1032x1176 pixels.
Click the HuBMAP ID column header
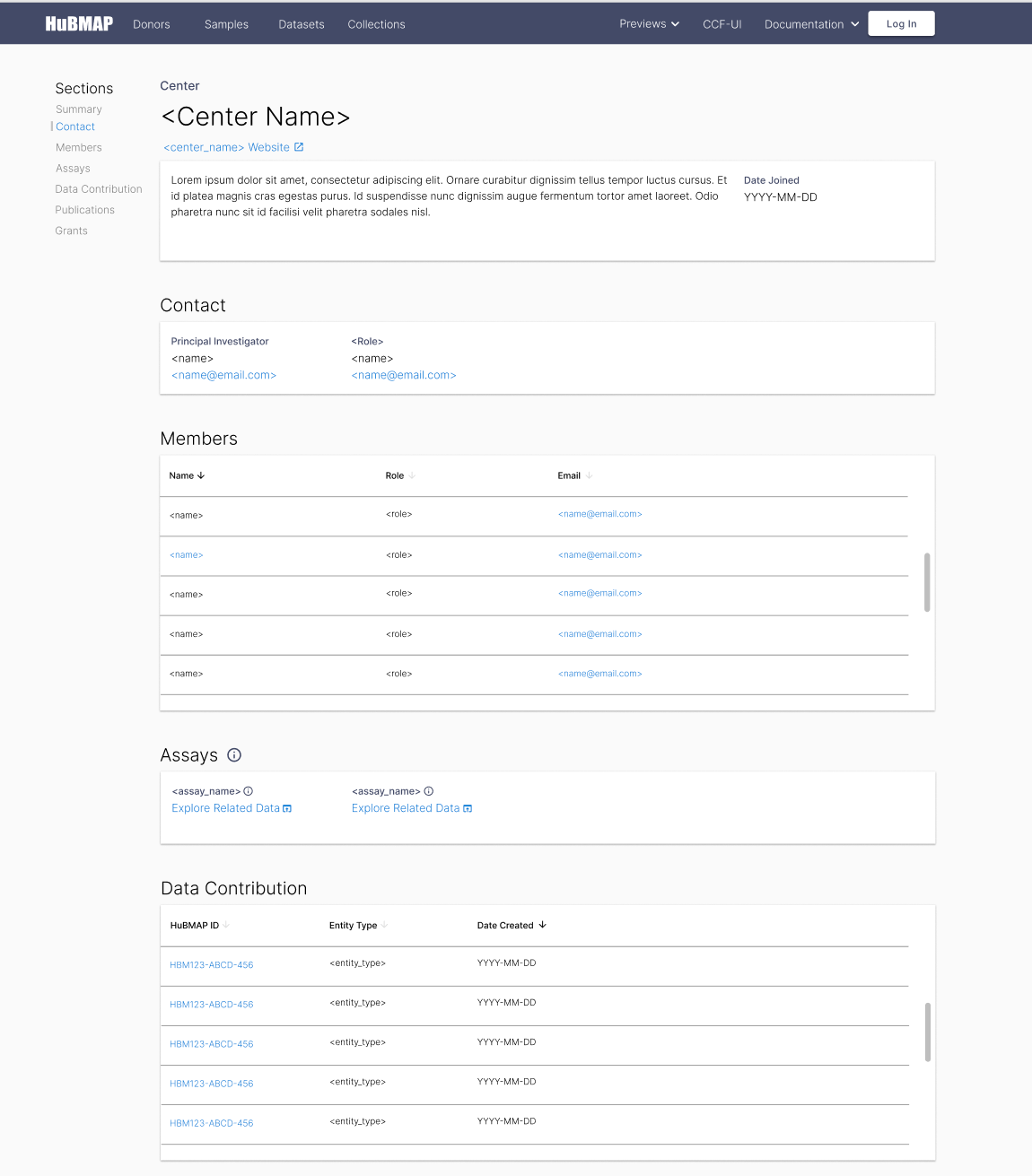click(x=195, y=925)
